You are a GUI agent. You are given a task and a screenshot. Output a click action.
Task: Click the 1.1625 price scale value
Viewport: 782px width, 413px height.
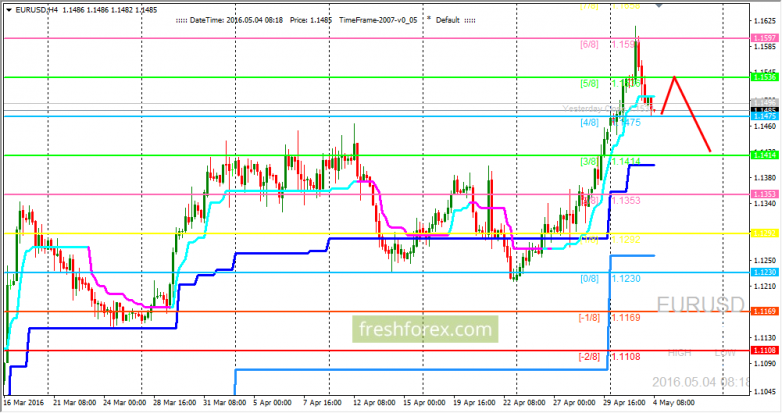point(765,21)
